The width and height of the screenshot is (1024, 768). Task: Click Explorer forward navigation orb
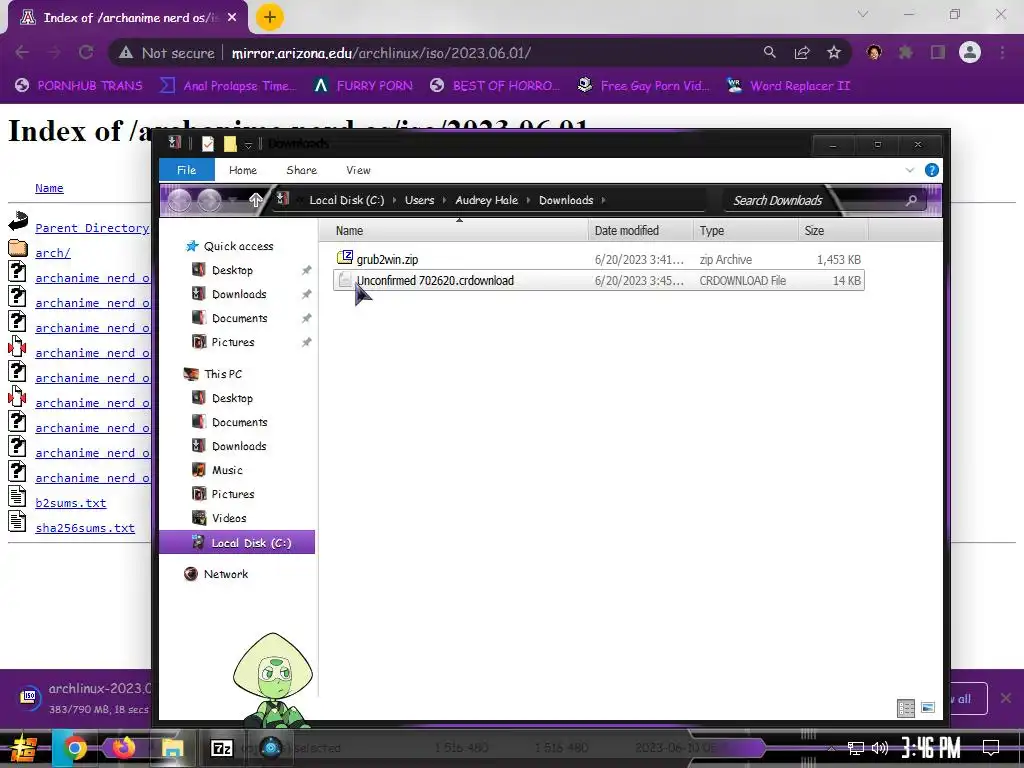pos(210,200)
